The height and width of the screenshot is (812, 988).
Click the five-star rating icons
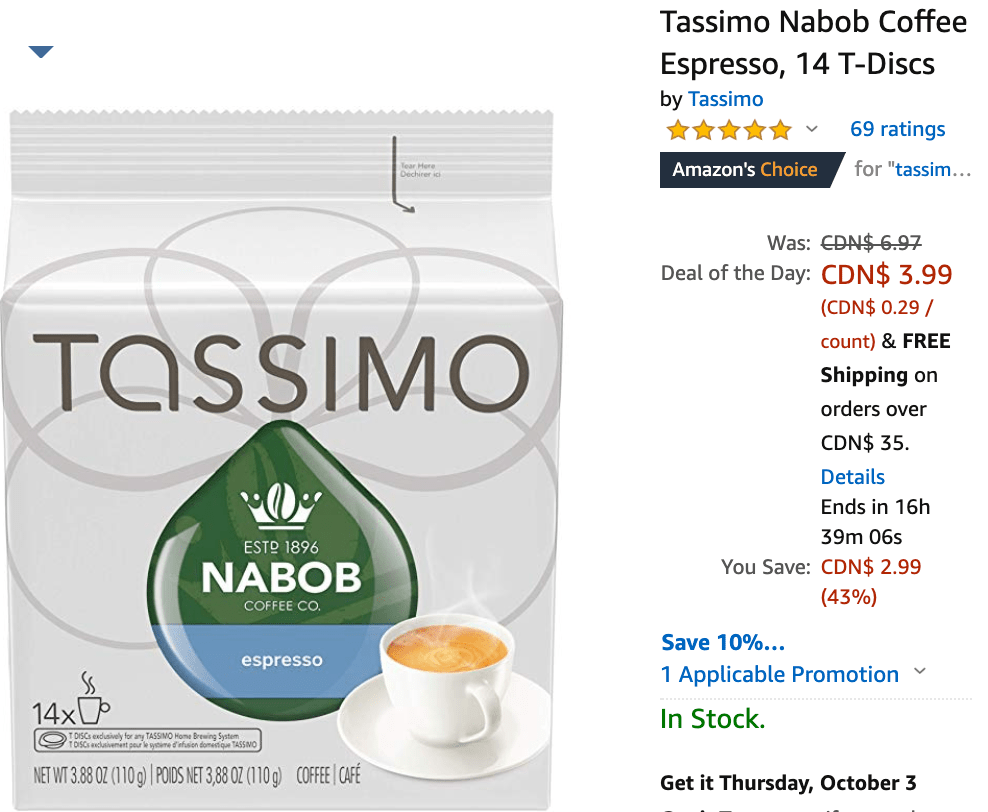click(x=729, y=130)
